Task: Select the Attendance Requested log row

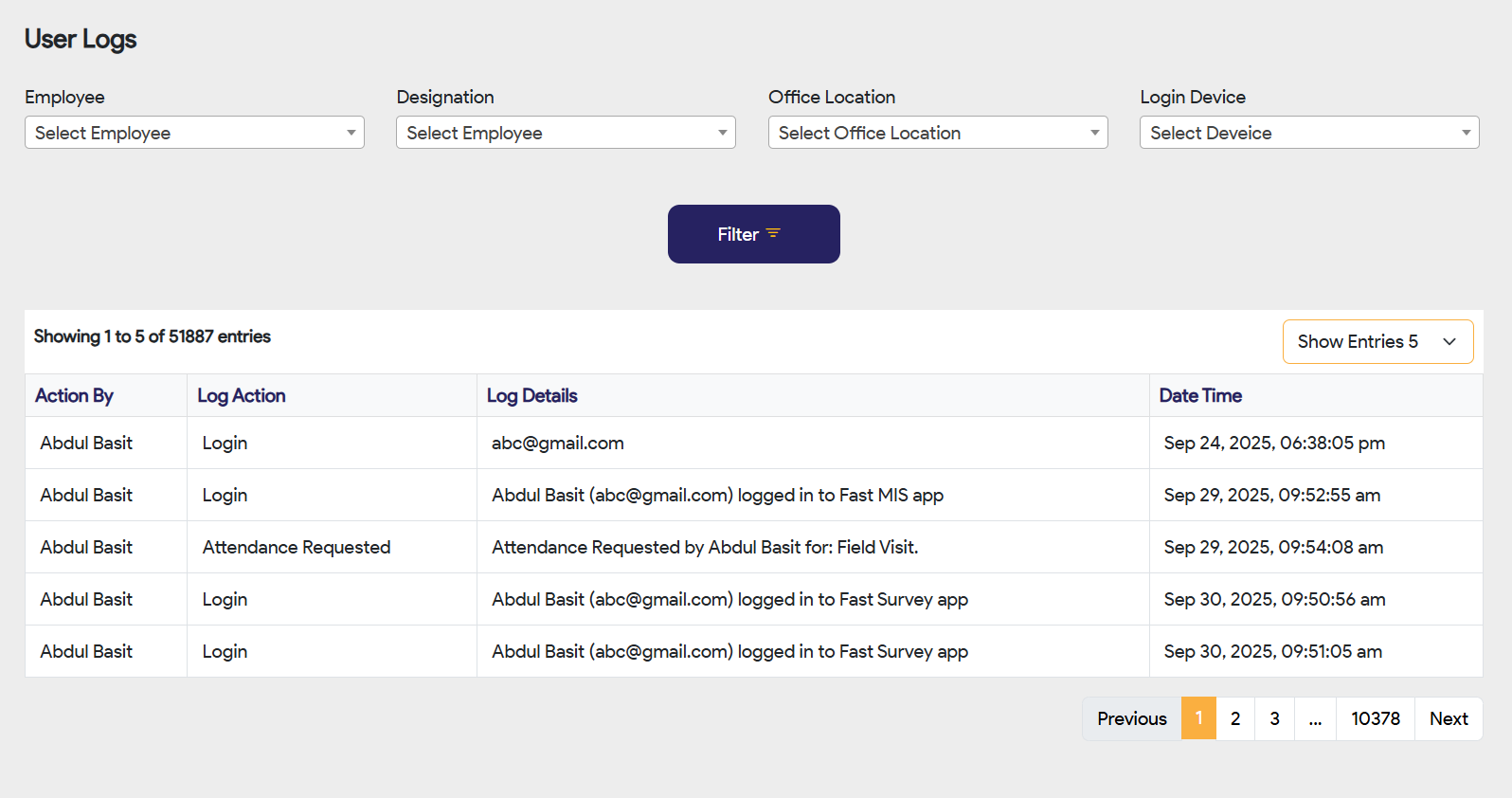Action: click(296, 547)
